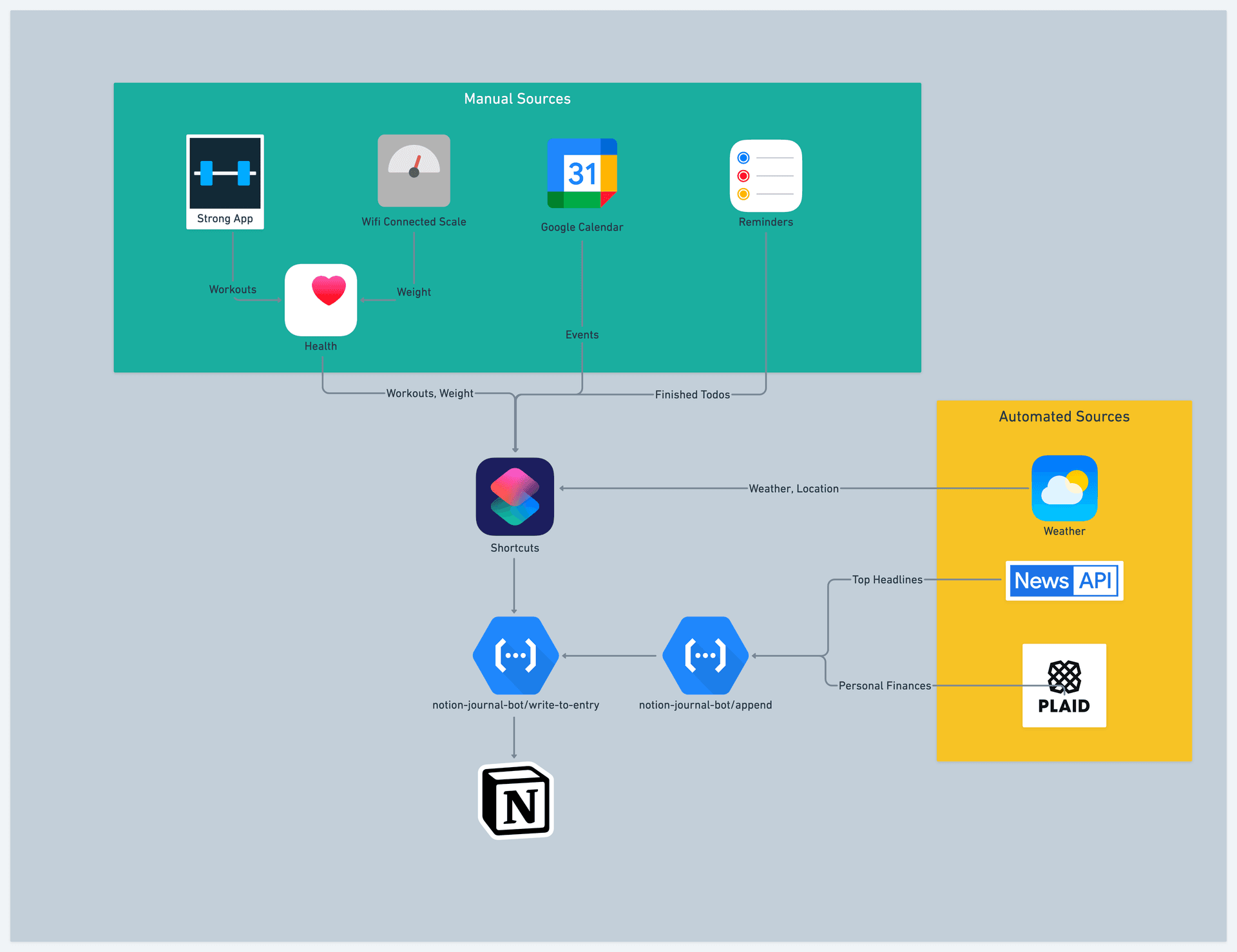Select the Weather, Location arrow label
This screenshot has height=952, width=1237.
coord(793,488)
